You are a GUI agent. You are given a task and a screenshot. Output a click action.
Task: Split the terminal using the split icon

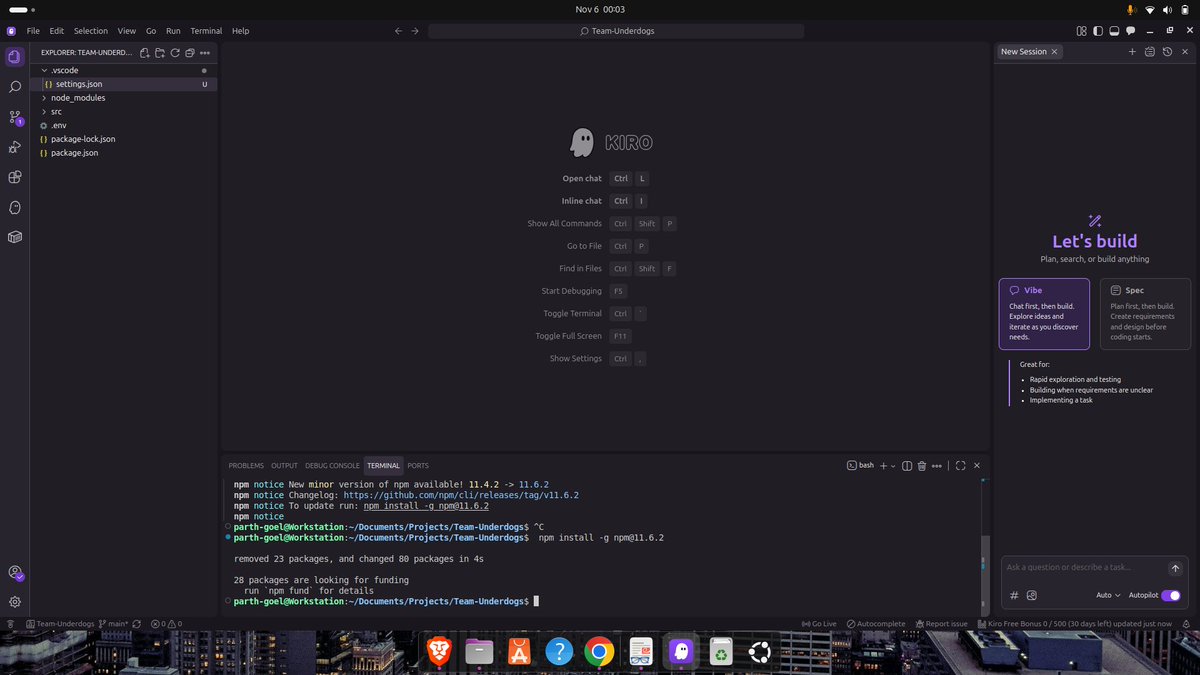[x=907, y=465]
